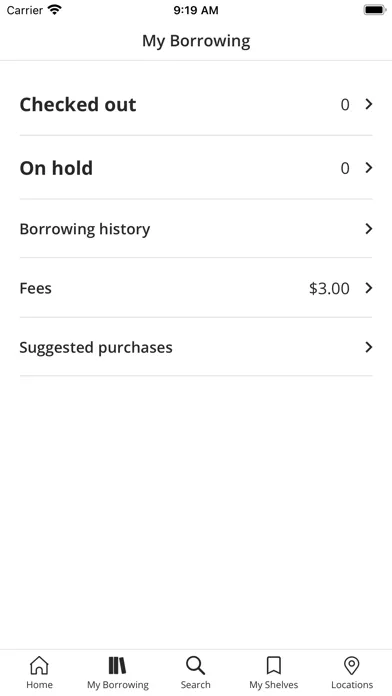Open the Checked out list
Viewport: 392px width, 696px height.
[x=196, y=104]
